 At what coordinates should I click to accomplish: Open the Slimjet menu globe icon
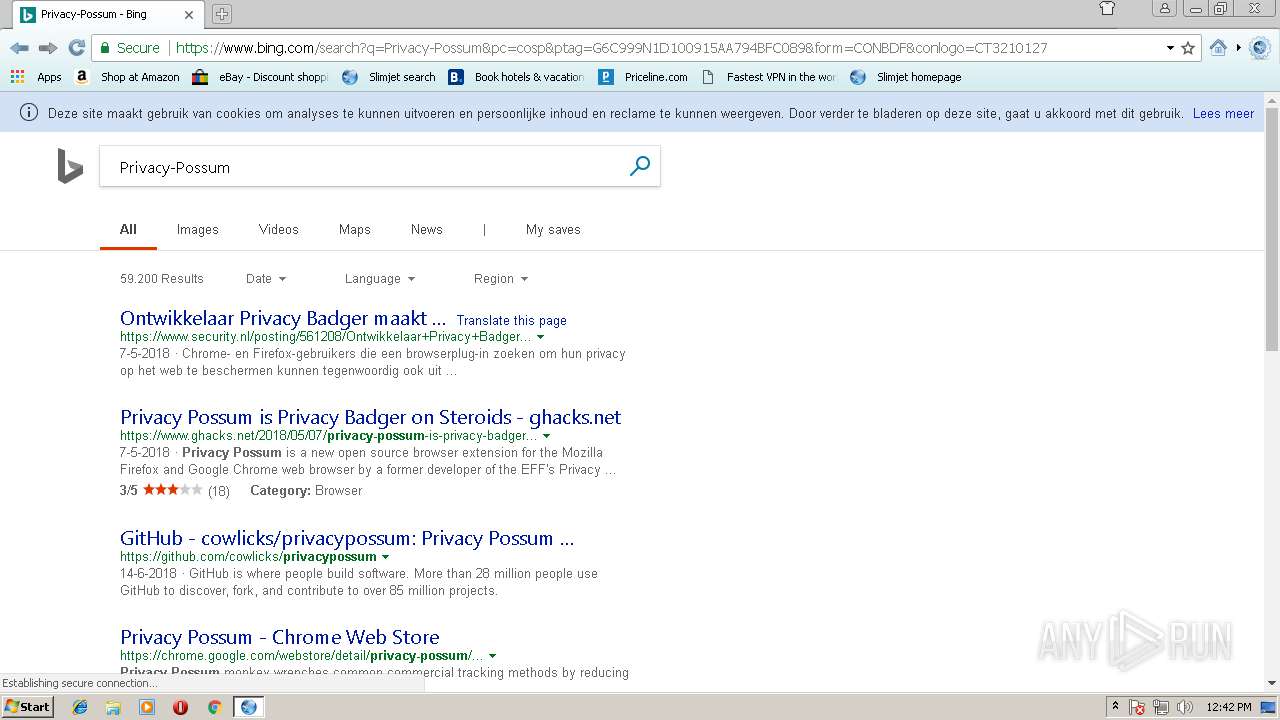click(x=1260, y=48)
